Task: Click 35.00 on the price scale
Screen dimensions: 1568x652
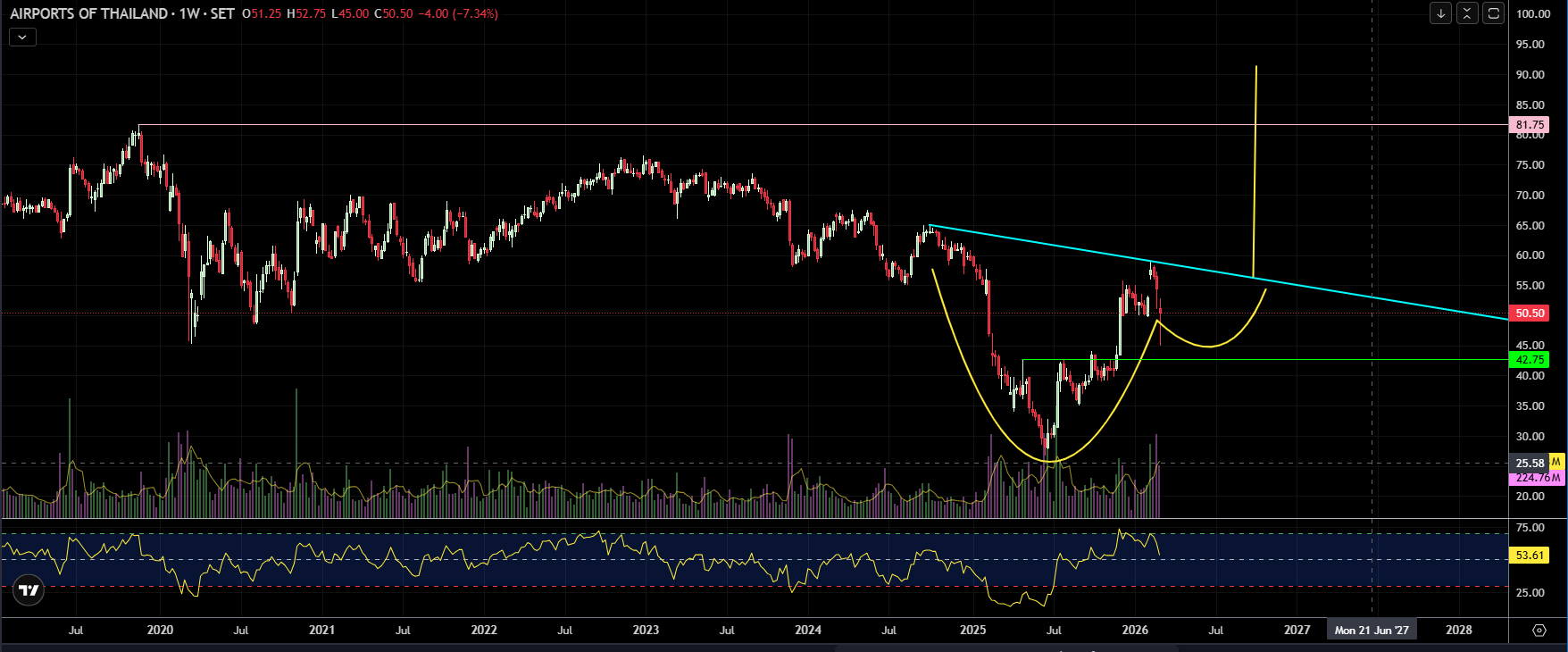Action: tap(1530, 406)
